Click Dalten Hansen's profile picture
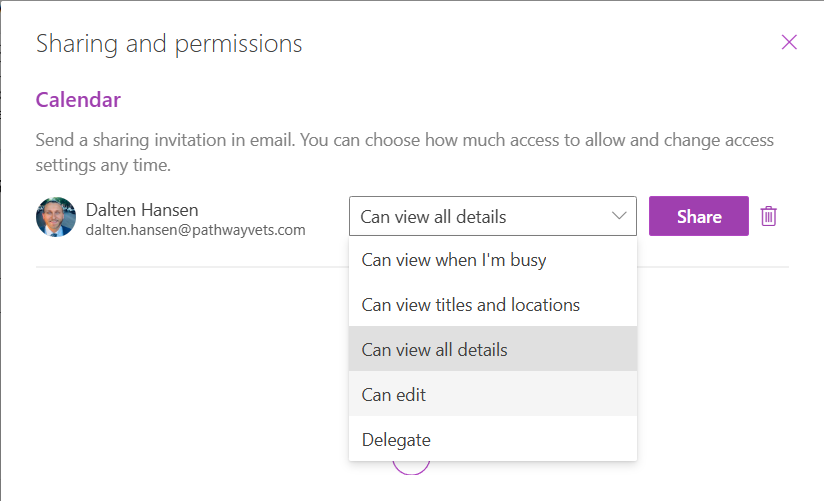This screenshot has height=501, width=824. pos(56,217)
